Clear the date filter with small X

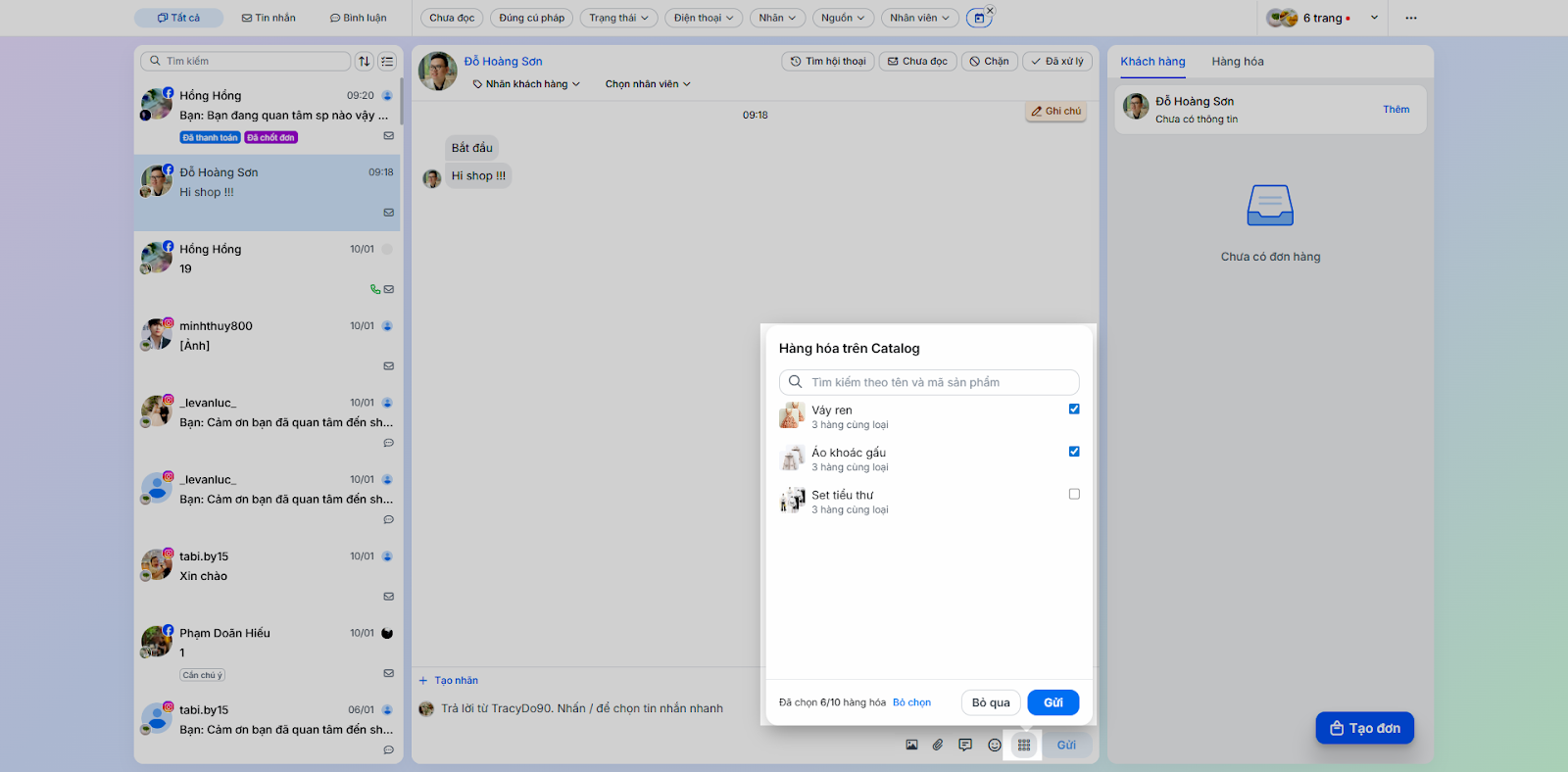(990, 11)
